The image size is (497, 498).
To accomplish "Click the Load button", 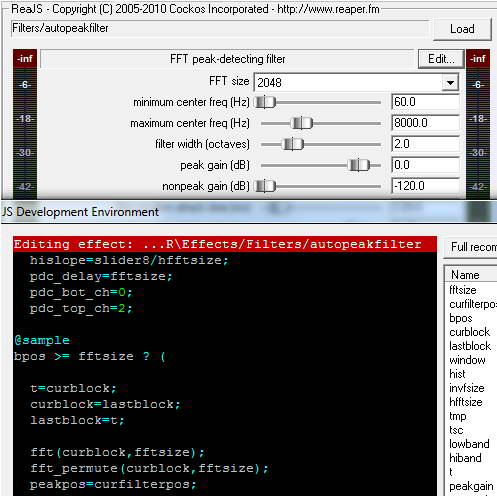I will [462, 29].
